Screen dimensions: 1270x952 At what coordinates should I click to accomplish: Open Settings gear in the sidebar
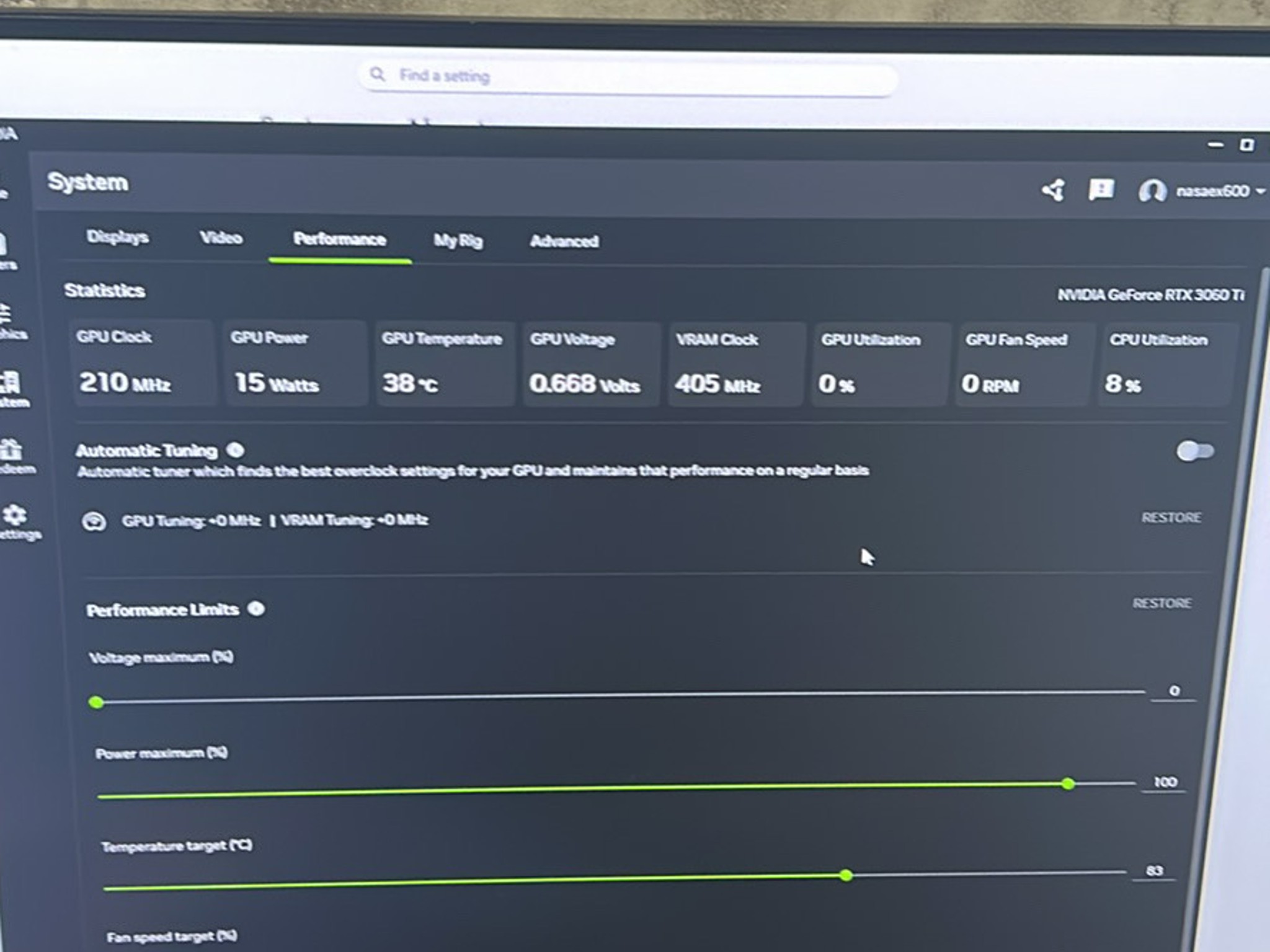pos(15,515)
